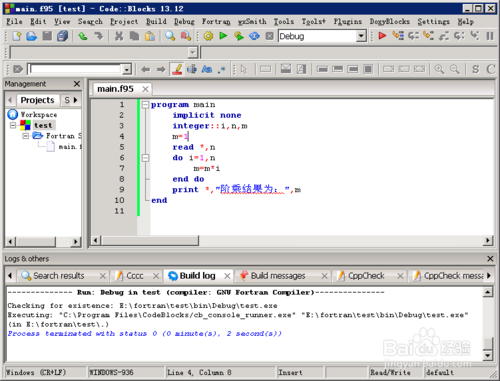This screenshot has height=381, width=500.
Task: Open the Plugins menu
Action: tap(348, 22)
